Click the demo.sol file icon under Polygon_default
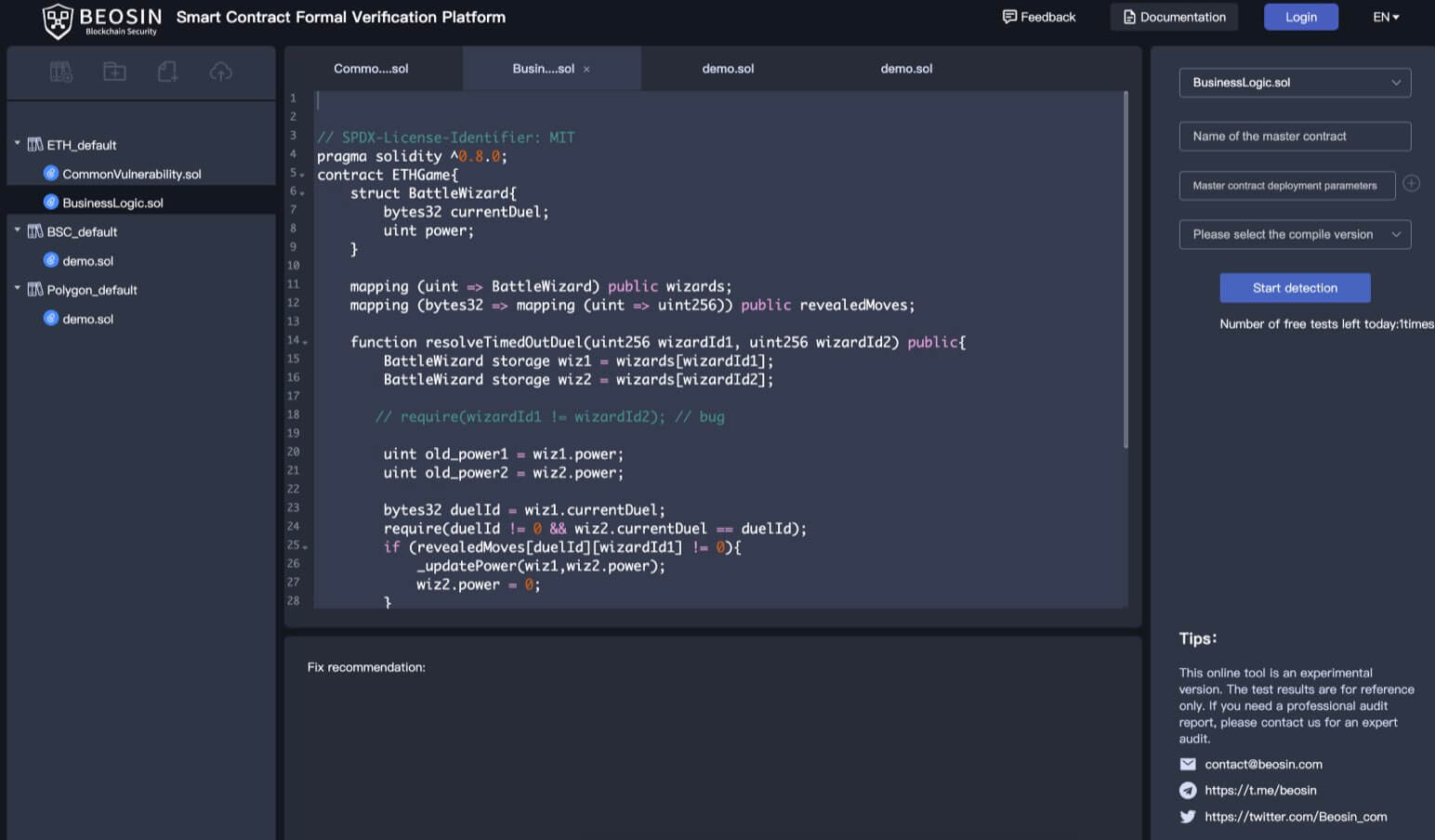 [51, 318]
